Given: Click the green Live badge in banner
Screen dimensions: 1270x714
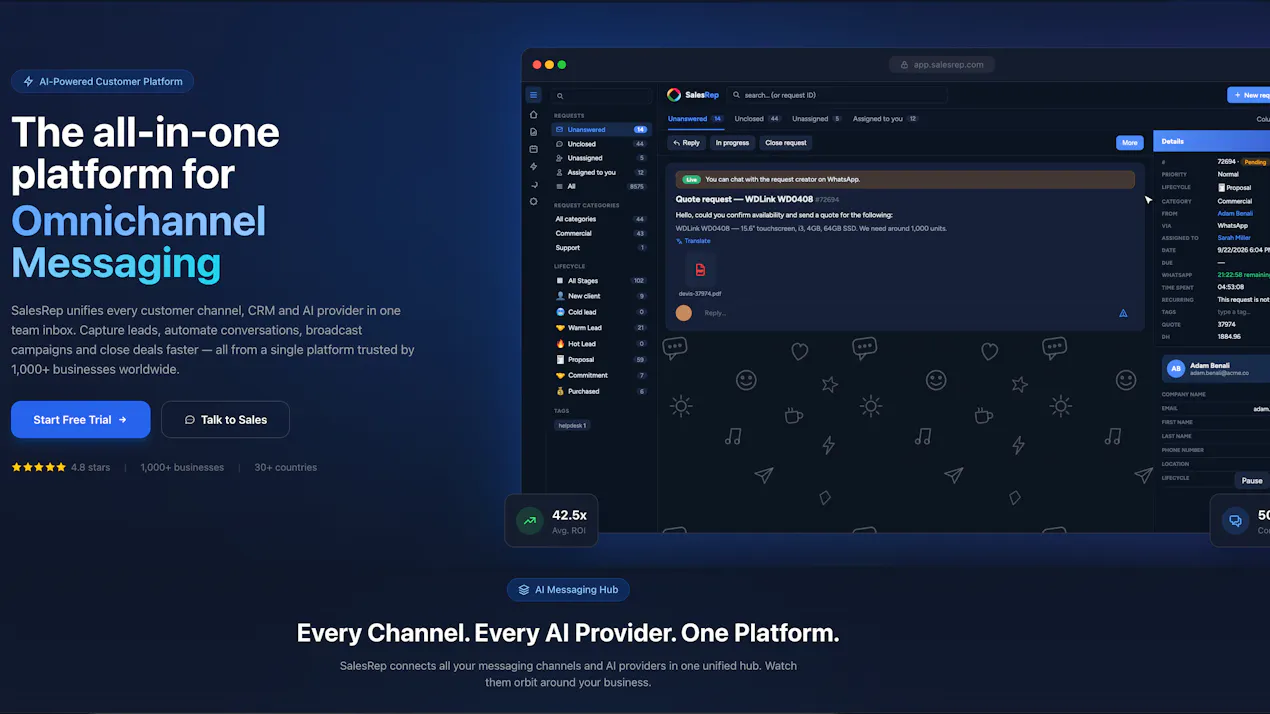Looking at the screenshot, I should 690,180.
